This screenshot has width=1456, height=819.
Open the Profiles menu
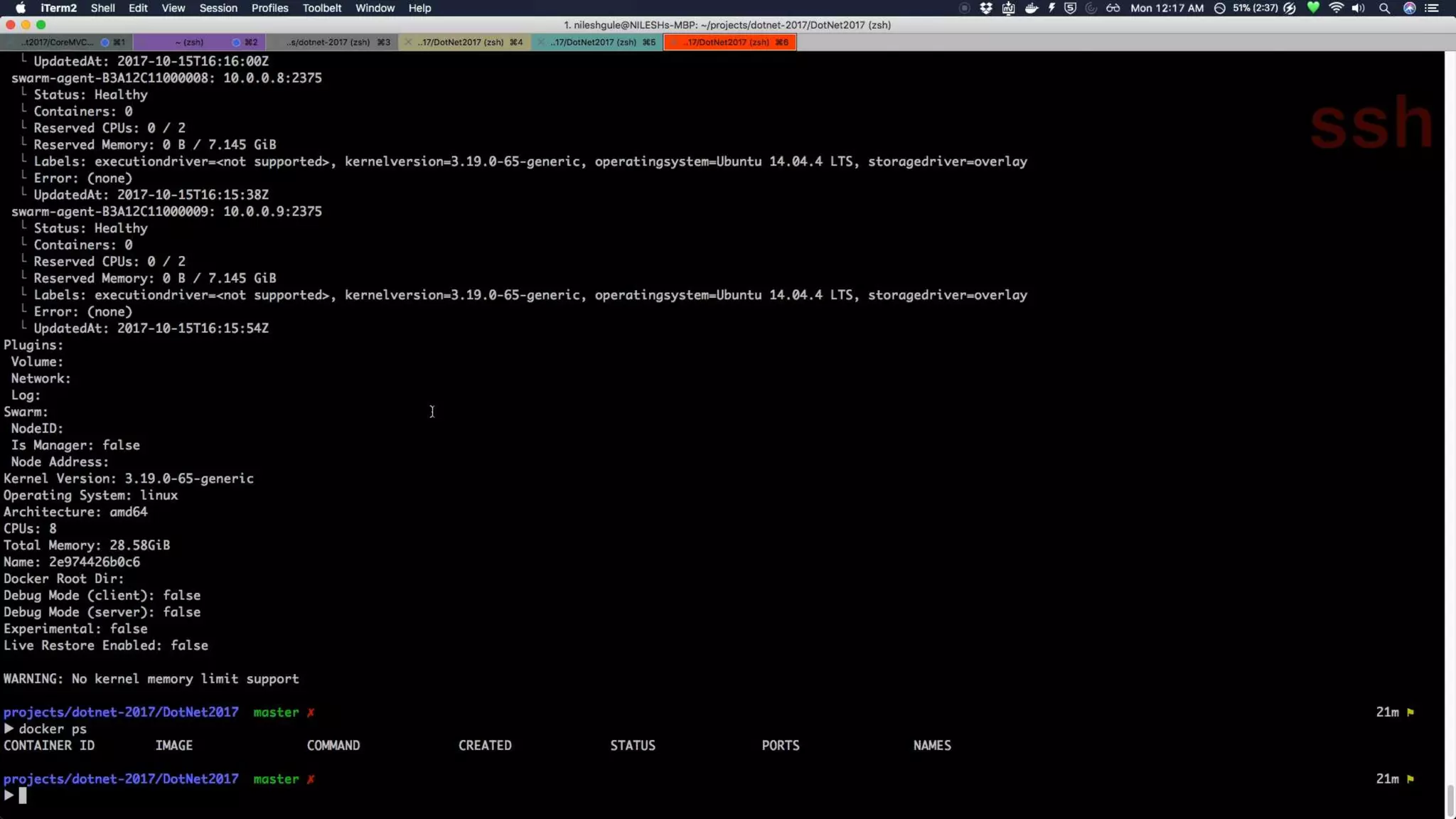click(x=269, y=8)
